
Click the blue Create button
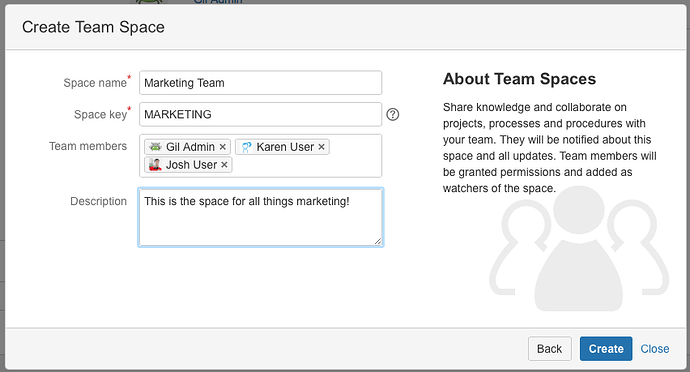click(606, 349)
